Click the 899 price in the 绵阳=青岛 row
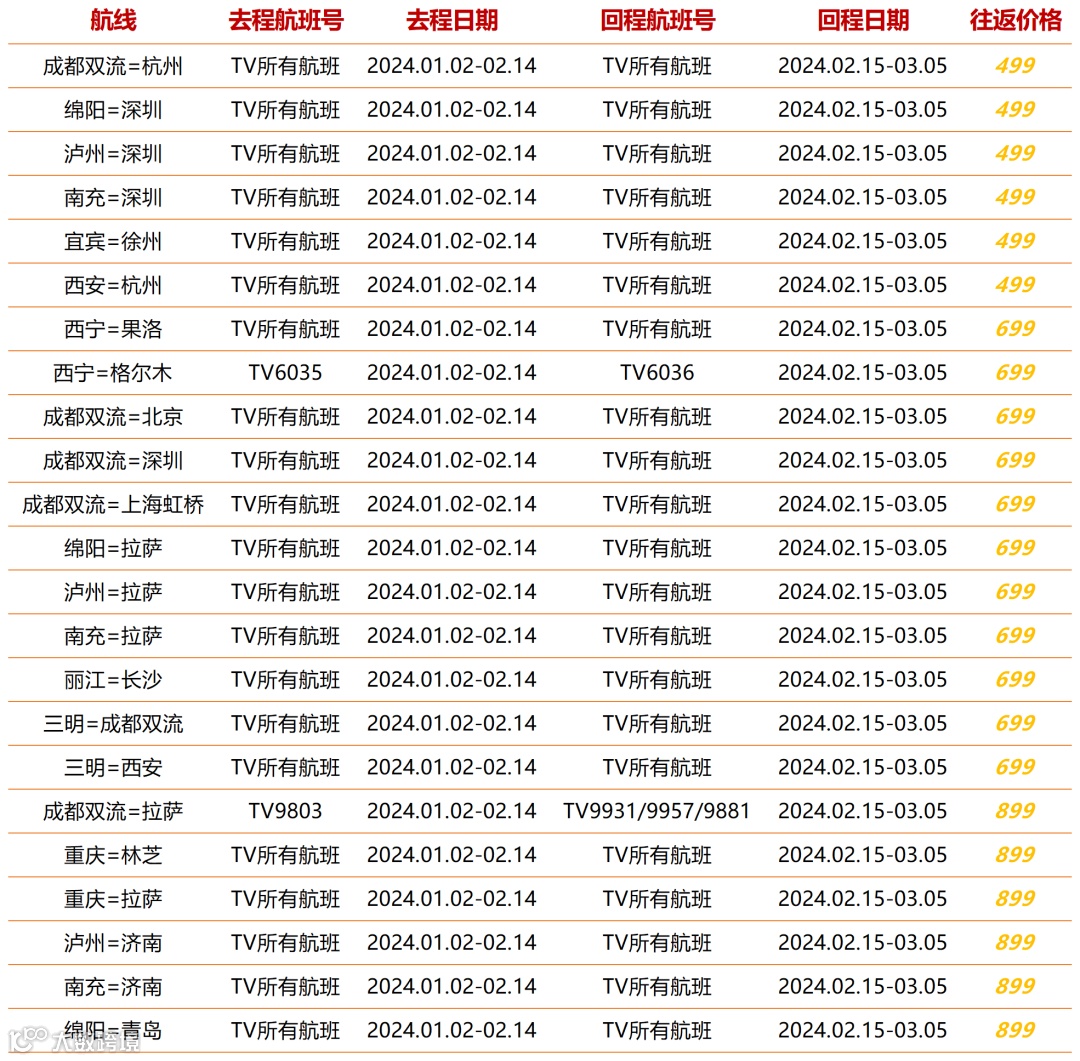Screen dimensions: 1080x1061 (1015, 1030)
